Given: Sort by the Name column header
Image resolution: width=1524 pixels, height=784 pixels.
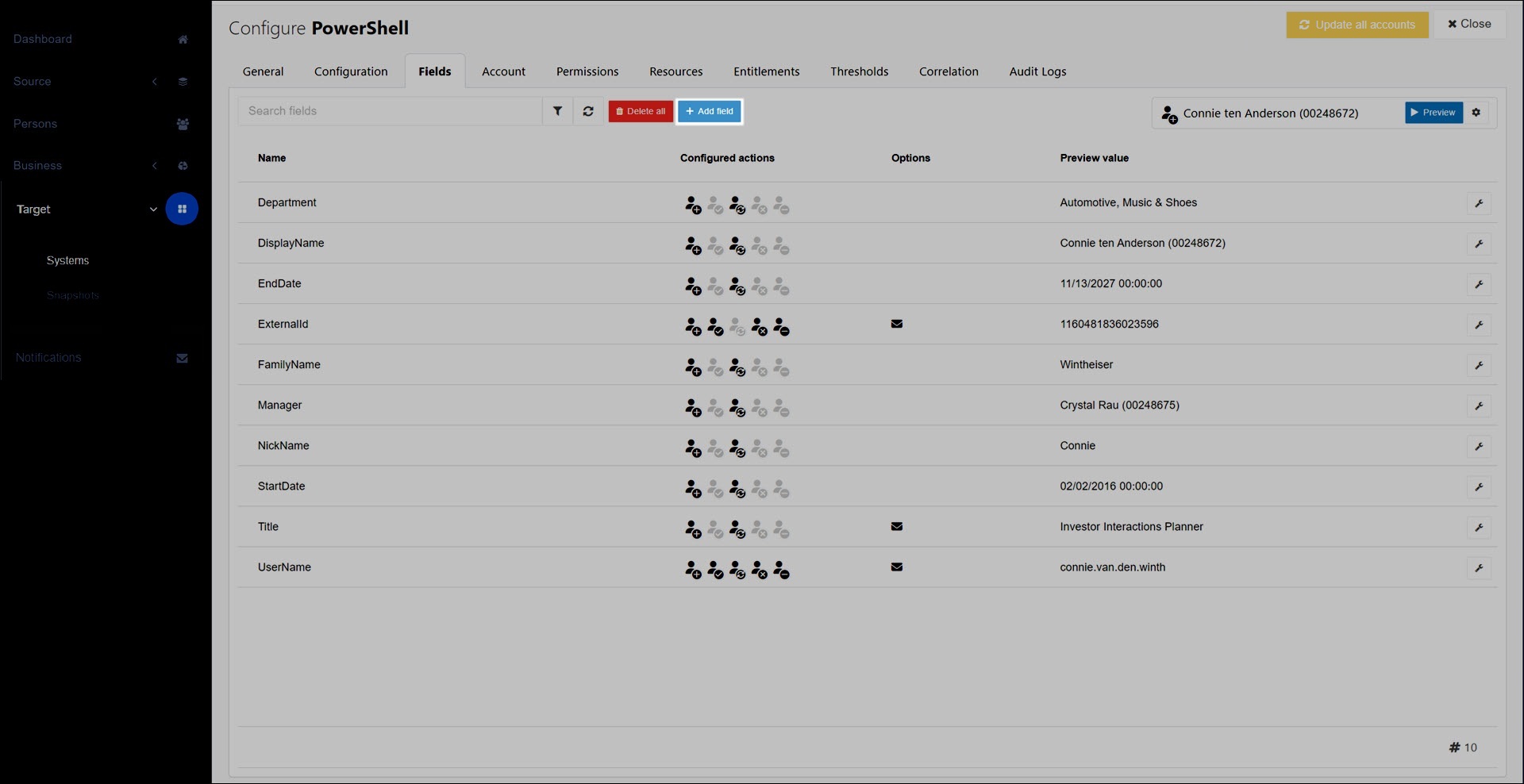Looking at the screenshot, I should [271, 158].
